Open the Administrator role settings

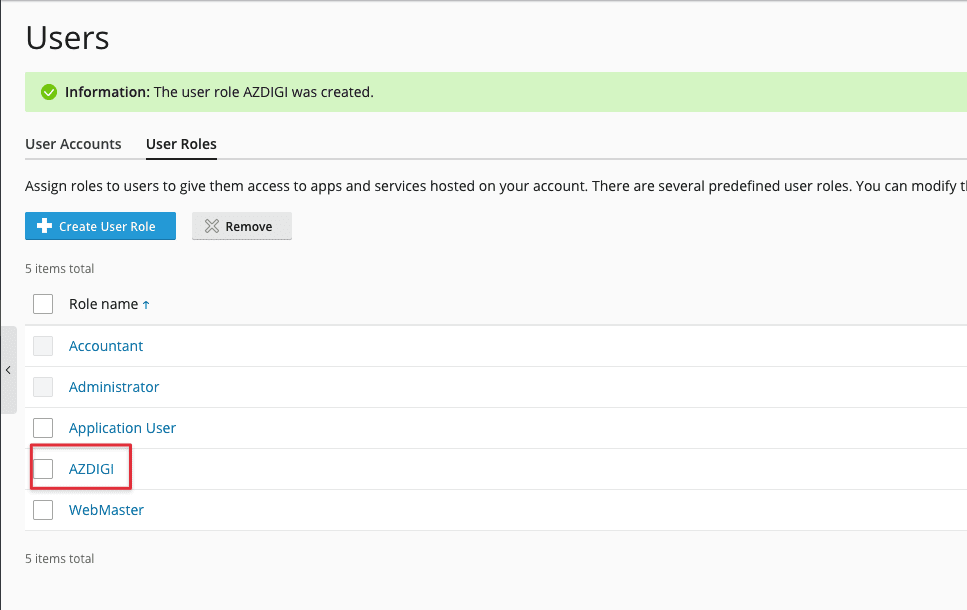(x=114, y=387)
